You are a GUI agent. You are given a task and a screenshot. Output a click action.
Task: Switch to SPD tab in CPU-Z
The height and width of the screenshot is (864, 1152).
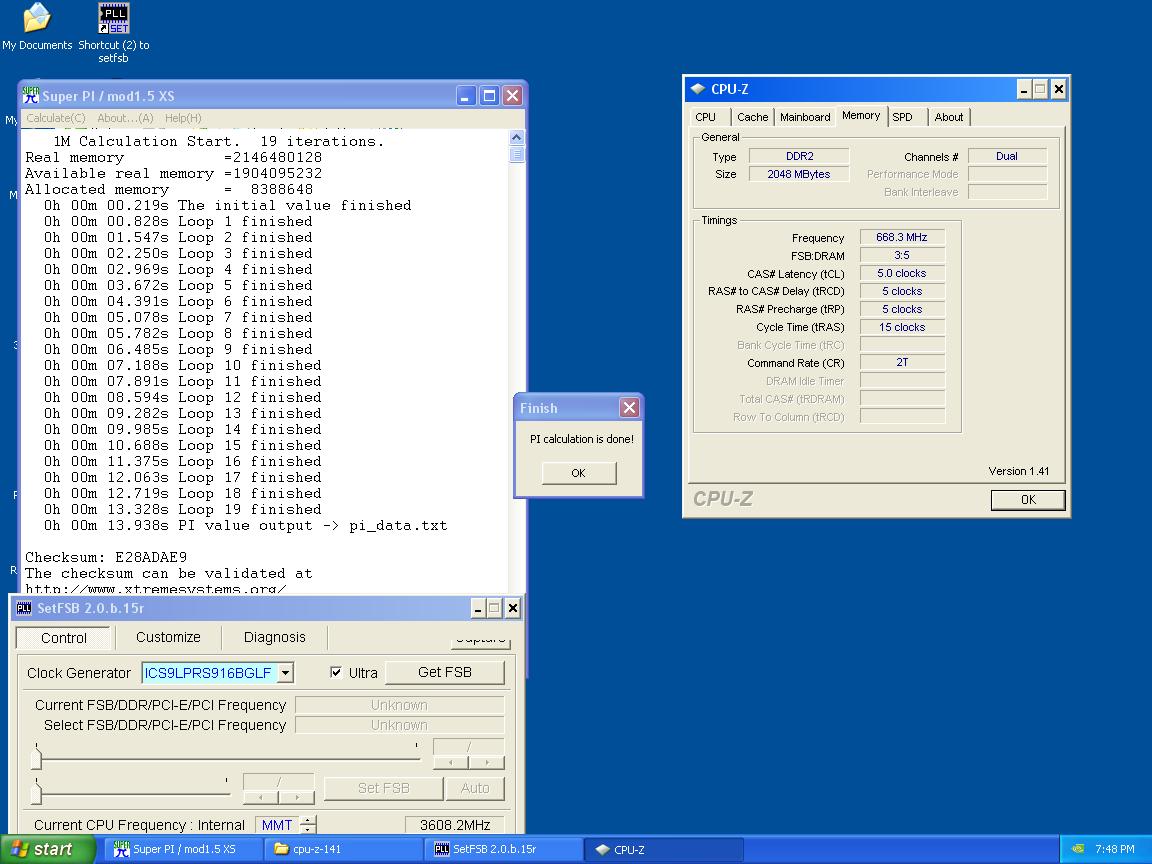(902, 117)
